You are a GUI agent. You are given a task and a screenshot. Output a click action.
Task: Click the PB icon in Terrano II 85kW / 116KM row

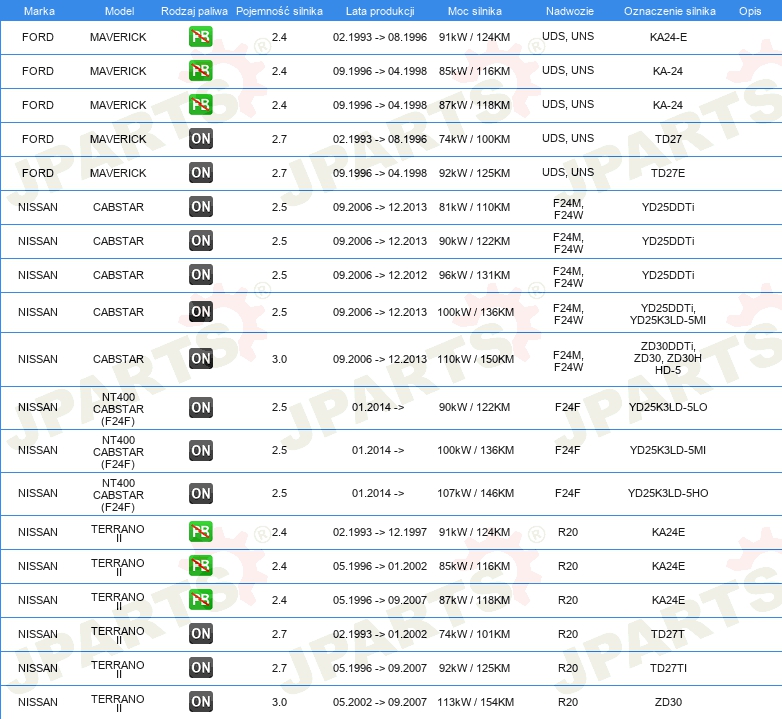click(200, 565)
